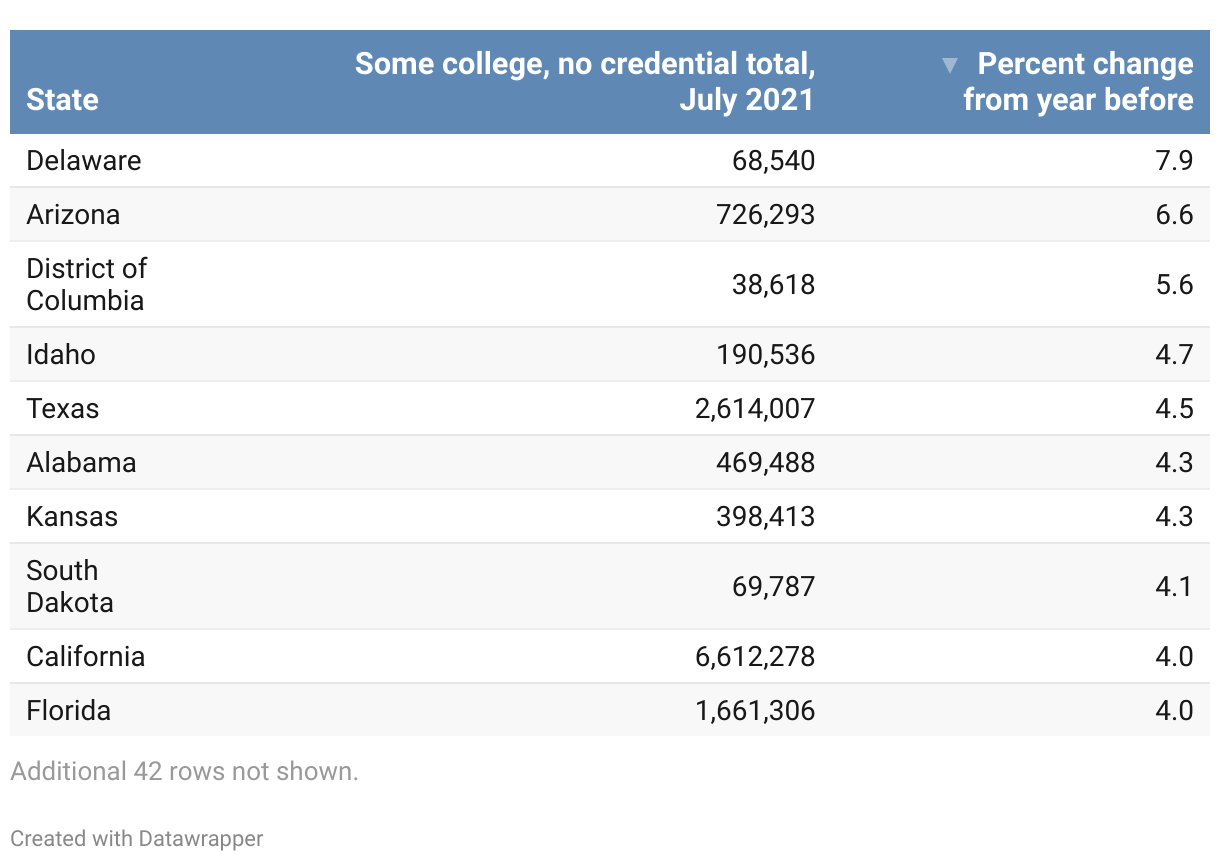The image size is (1220, 862).
Task: Click the Arizona state cell
Action: pos(73,215)
